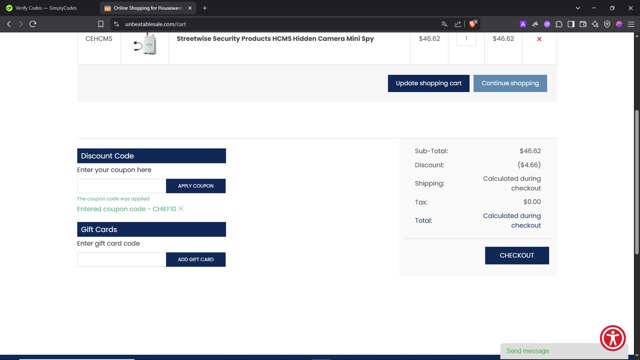Click Update shopping cart button
This screenshot has width=640, height=360.
coord(428,83)
